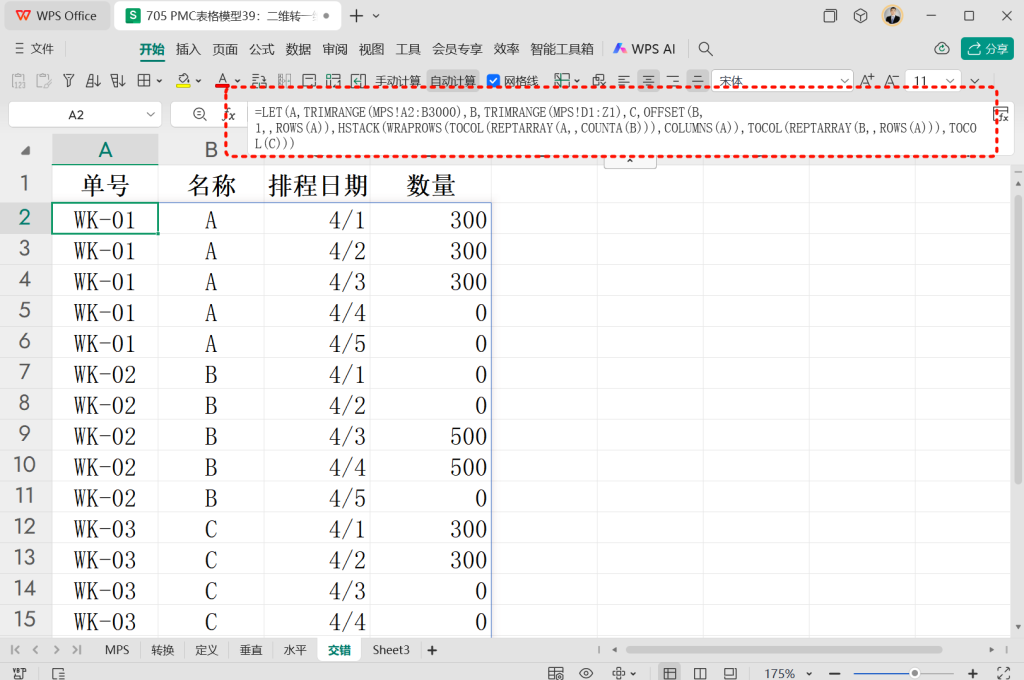Click the 3D cube icon in title bar
Screen dimensions: 1024x680
pyautogui.click(x=861, y=16)
